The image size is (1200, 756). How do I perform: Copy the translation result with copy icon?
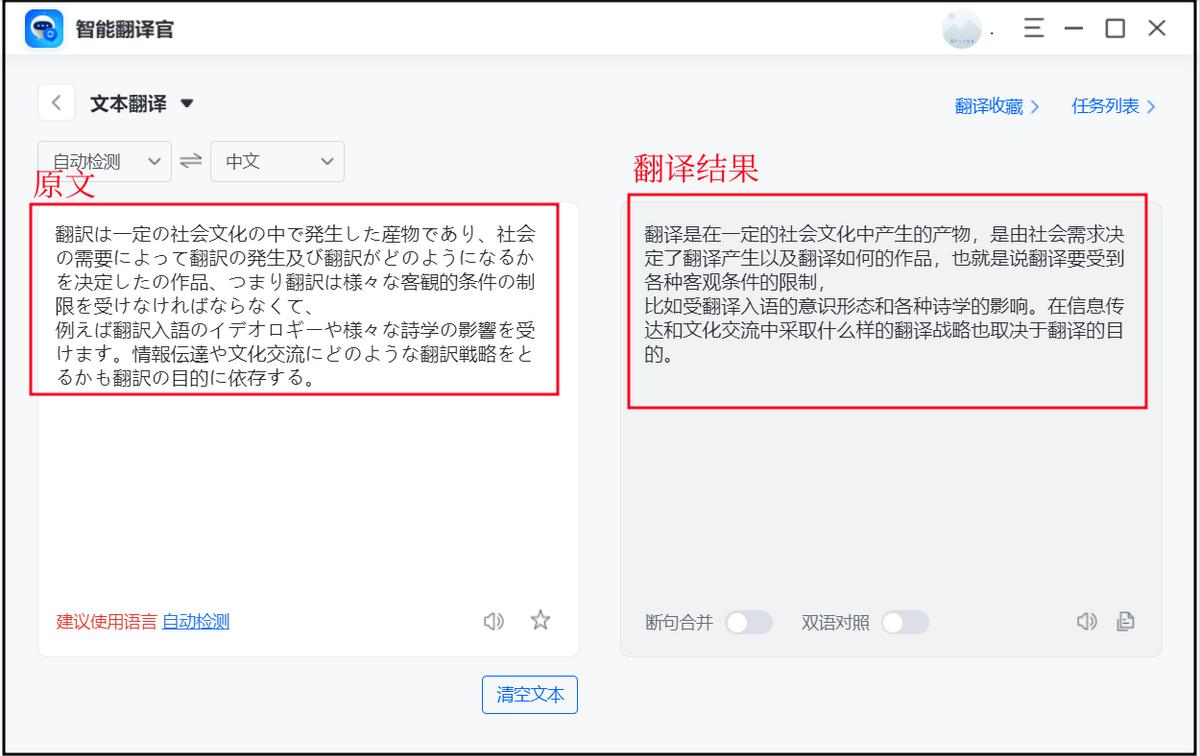pyautogui.click(x=1125, y=622)
